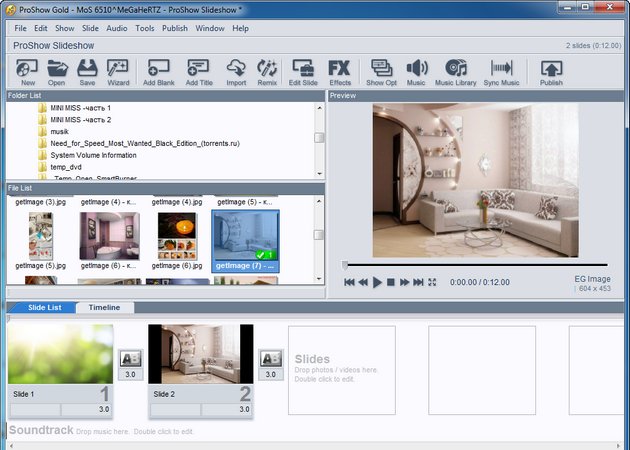Image resolution: width=630 pixels, height=450 pixels.
Task: Open the Remix tool
Action: [x=267, y=71]
